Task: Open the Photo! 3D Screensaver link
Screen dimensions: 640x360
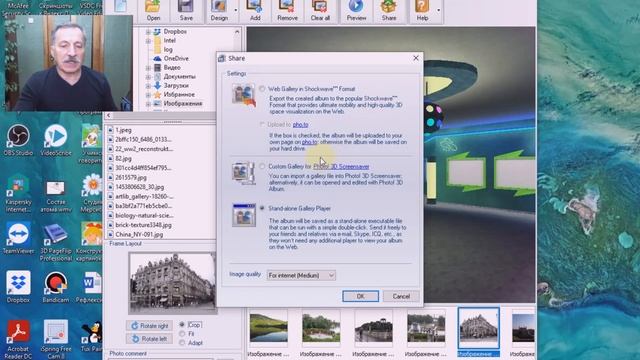Action: (x=341, y=167)
